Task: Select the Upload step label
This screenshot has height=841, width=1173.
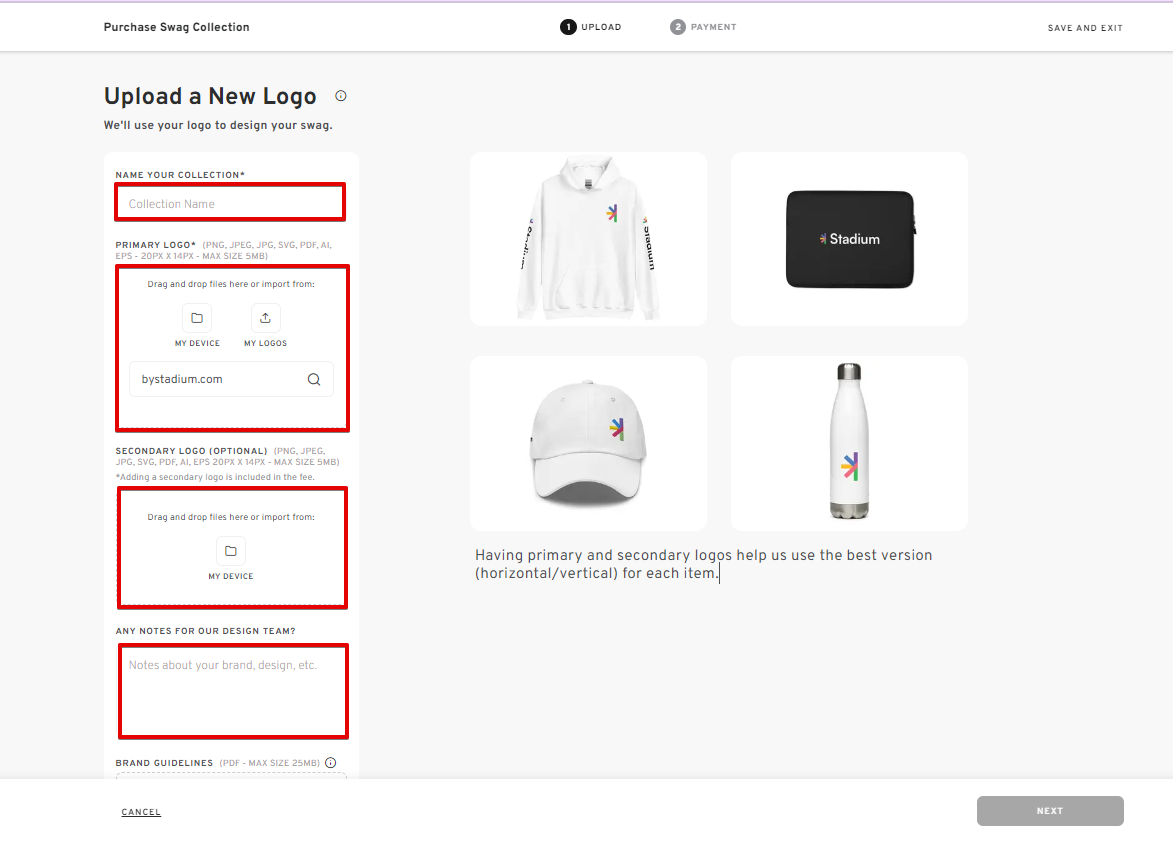Action: click(600, 27)
